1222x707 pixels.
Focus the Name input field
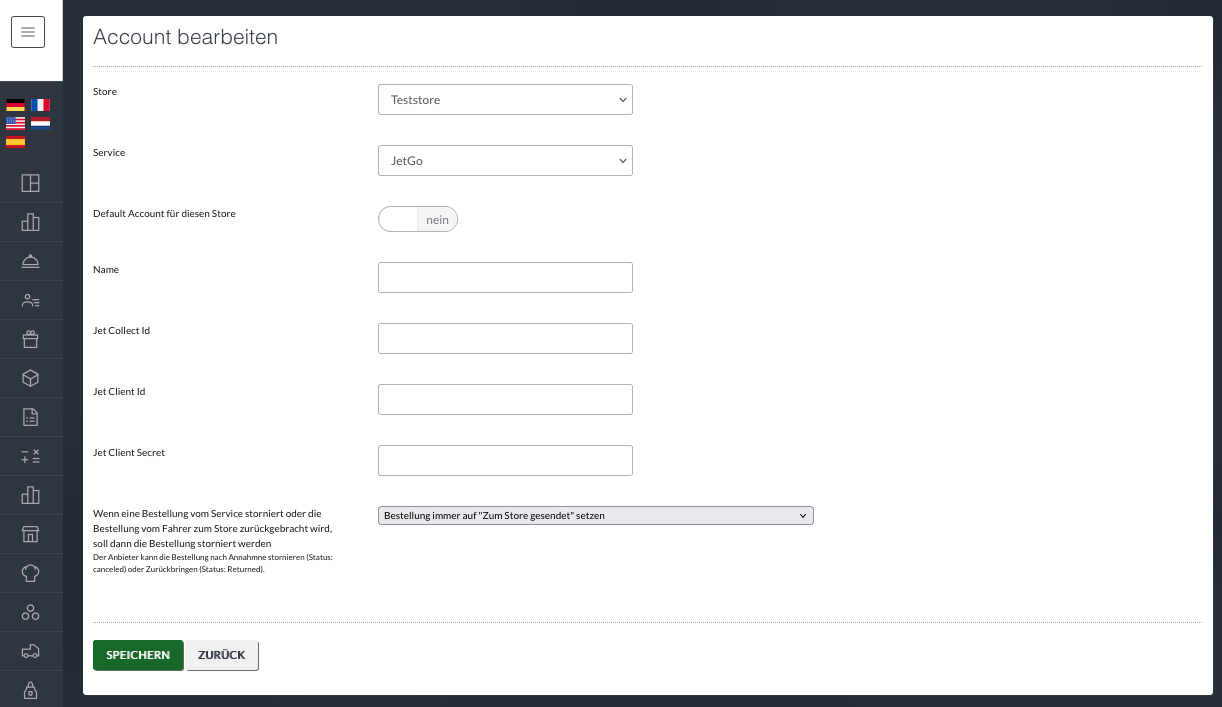click(x=505, y=277)
